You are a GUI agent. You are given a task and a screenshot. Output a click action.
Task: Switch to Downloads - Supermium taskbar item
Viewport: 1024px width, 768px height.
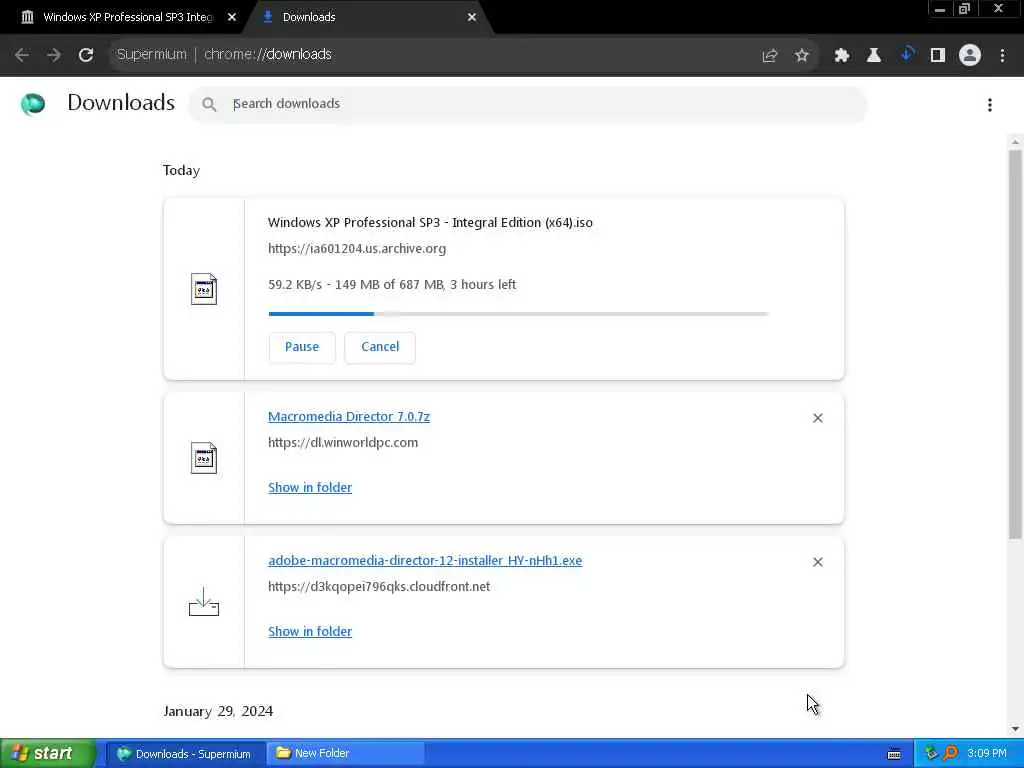pyautogui.click(x=185, y=754)
